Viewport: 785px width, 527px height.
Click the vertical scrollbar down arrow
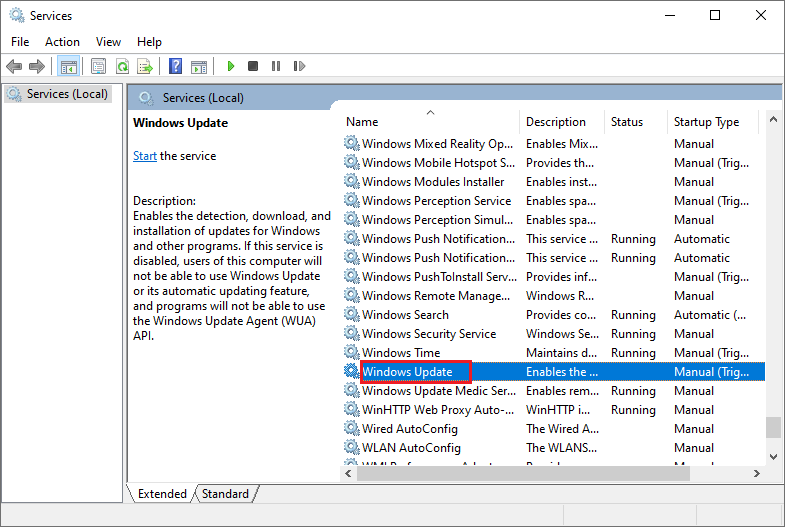pyautogui.click(x=773, y=456)
